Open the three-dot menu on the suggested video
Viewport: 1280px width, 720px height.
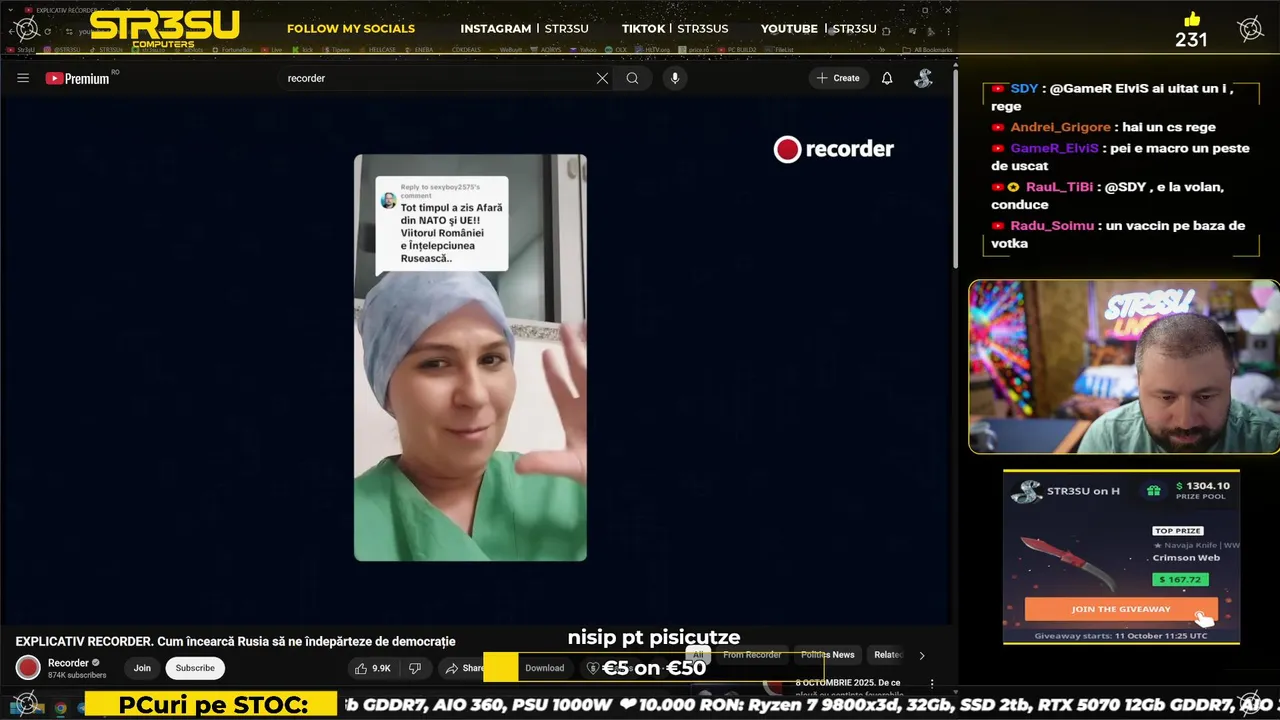click(932, 684)
